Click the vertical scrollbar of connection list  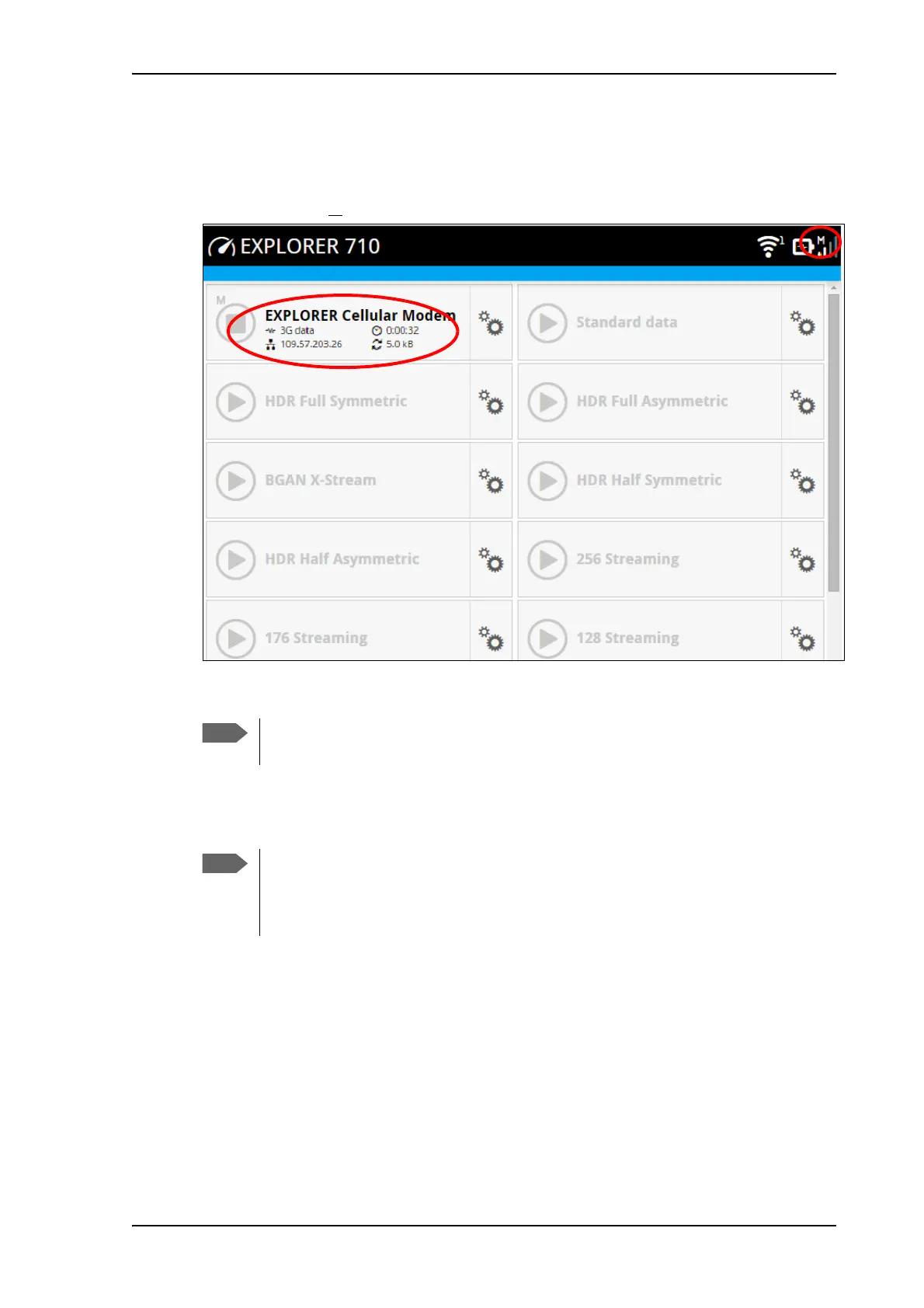834,443
